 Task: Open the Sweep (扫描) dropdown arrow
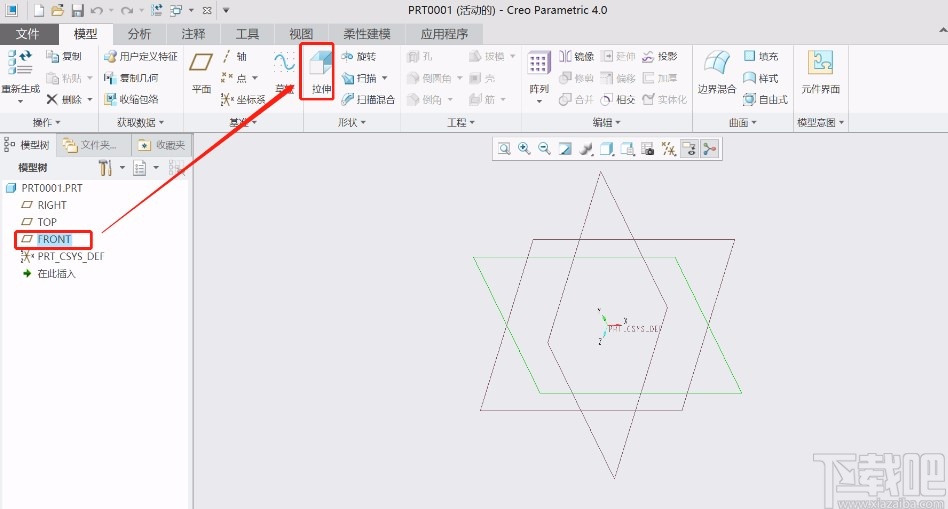pos(385,78)
